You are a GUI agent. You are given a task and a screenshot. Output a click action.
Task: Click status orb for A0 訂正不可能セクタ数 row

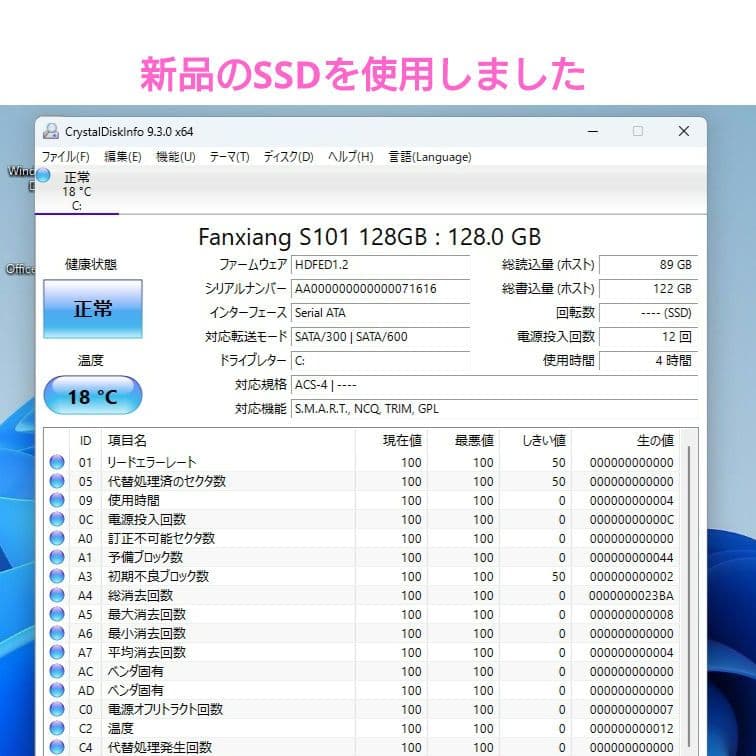57,538
